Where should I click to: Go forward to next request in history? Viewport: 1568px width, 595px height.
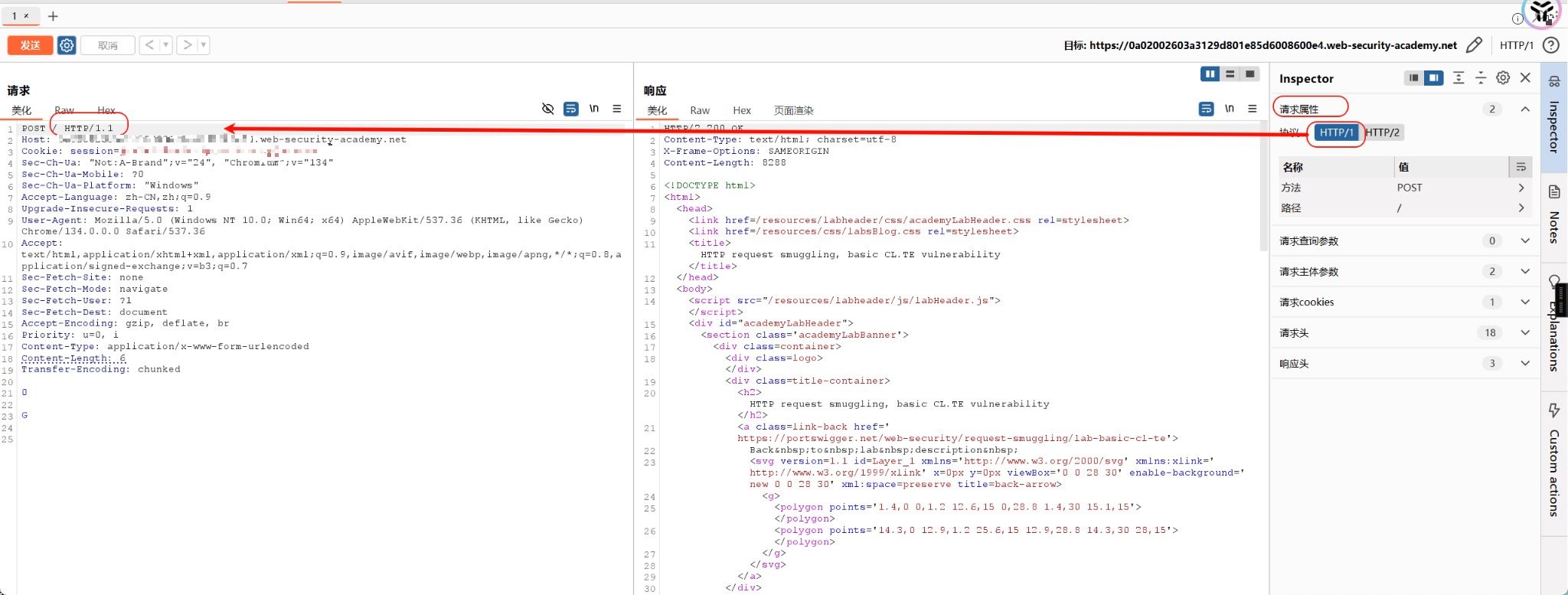[187, 45]
